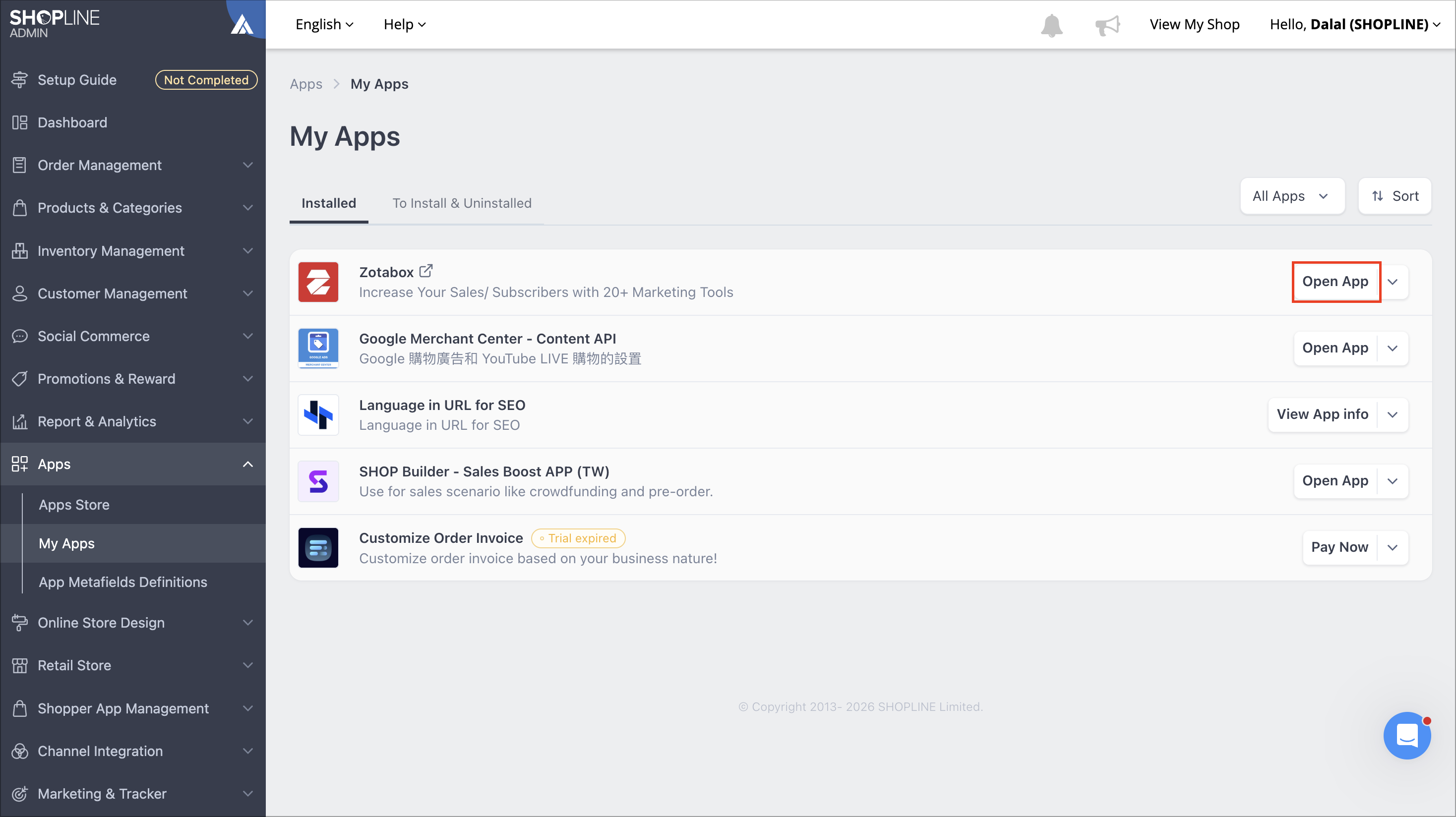Click the Trial expired badge

point(578,538)
